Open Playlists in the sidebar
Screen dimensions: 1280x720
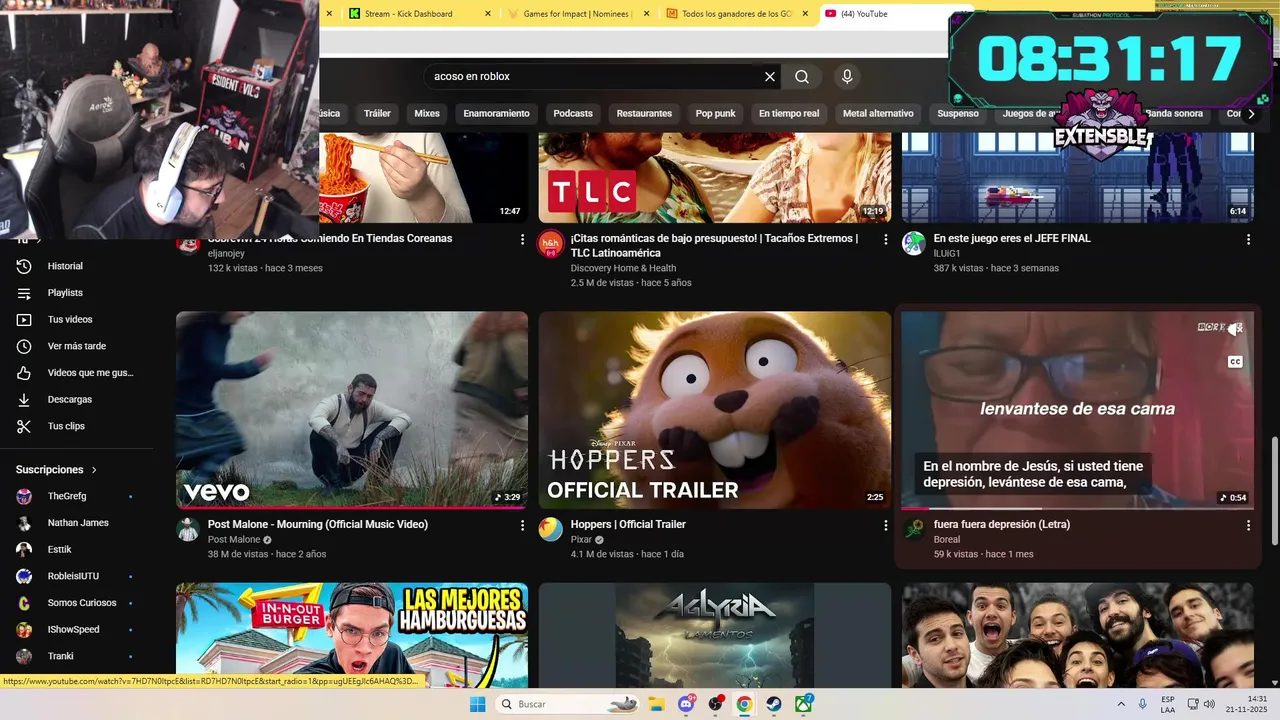[x=65, y=293]
